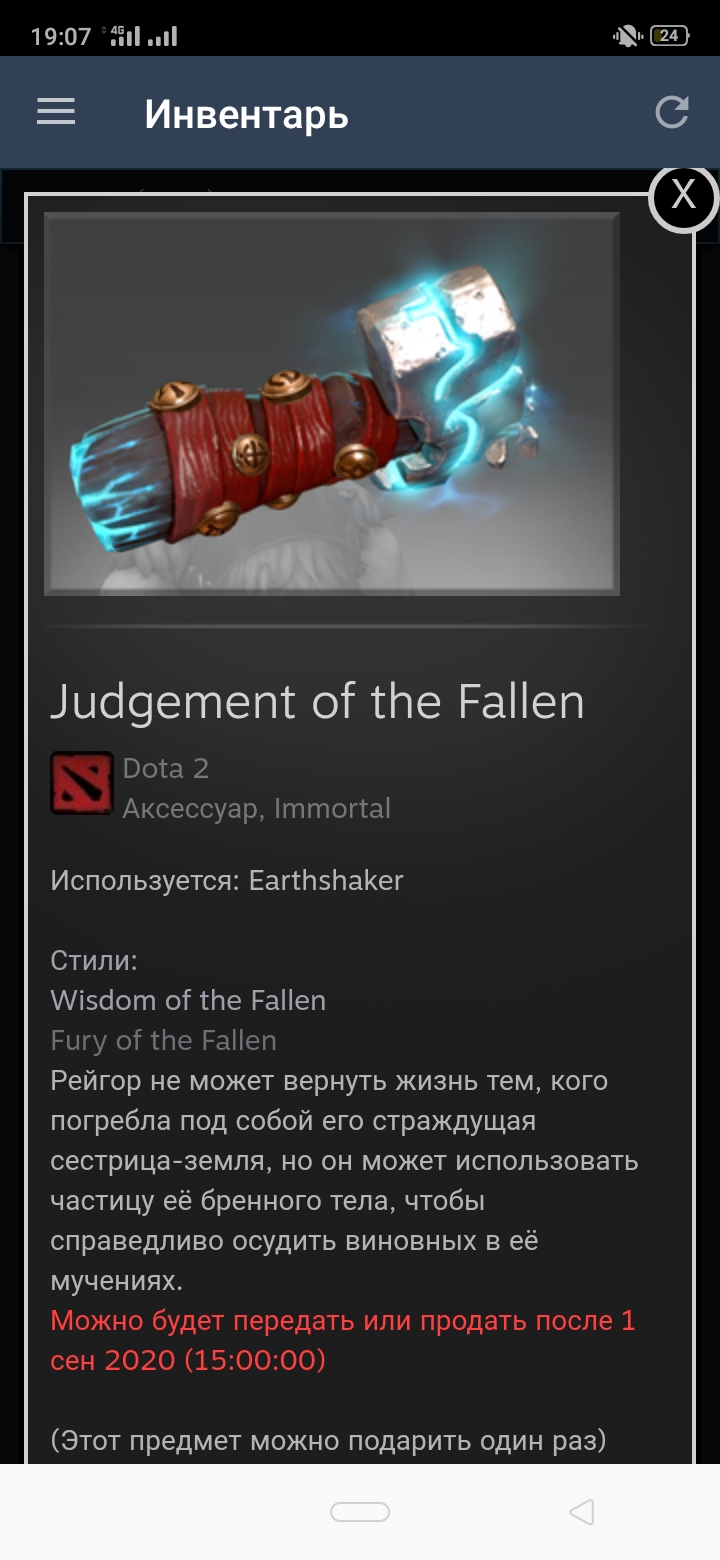The width and height of the screenshot is (720, 1560).
Task: Tap the one-time gift note at bottom
Action: tap(329, 1441)
